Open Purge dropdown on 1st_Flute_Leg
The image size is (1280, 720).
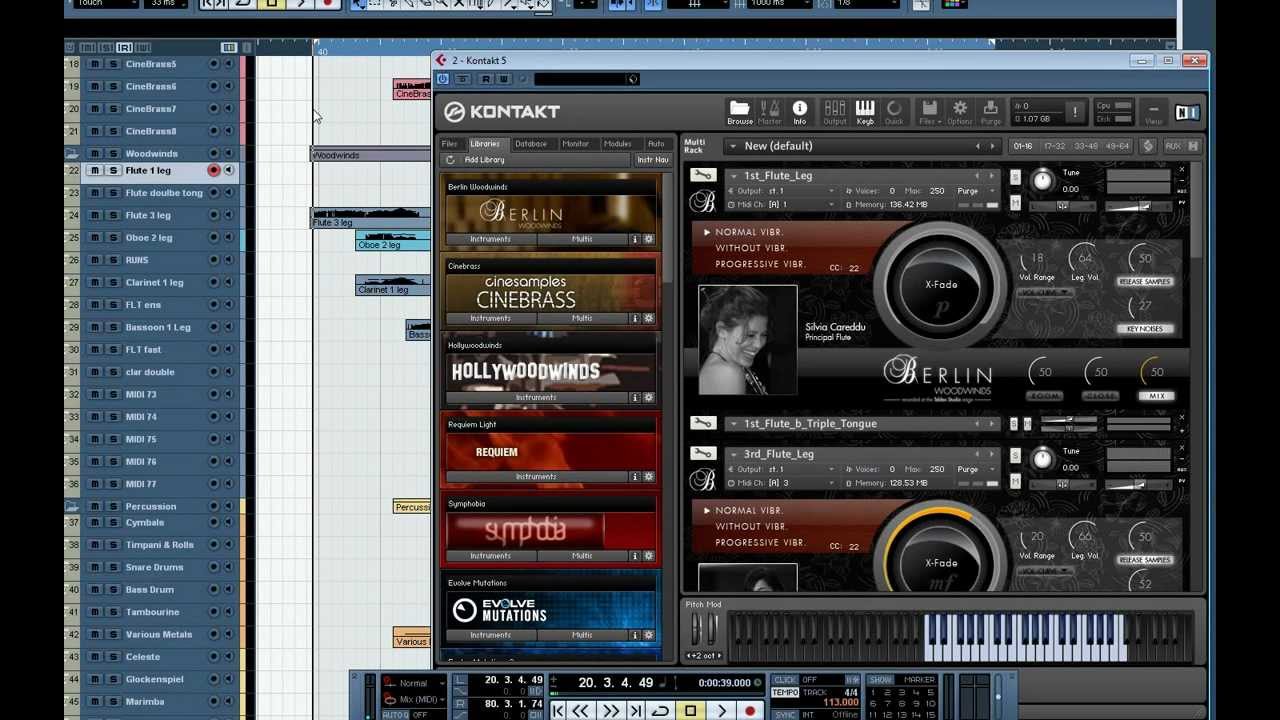[x=974, y=191]
